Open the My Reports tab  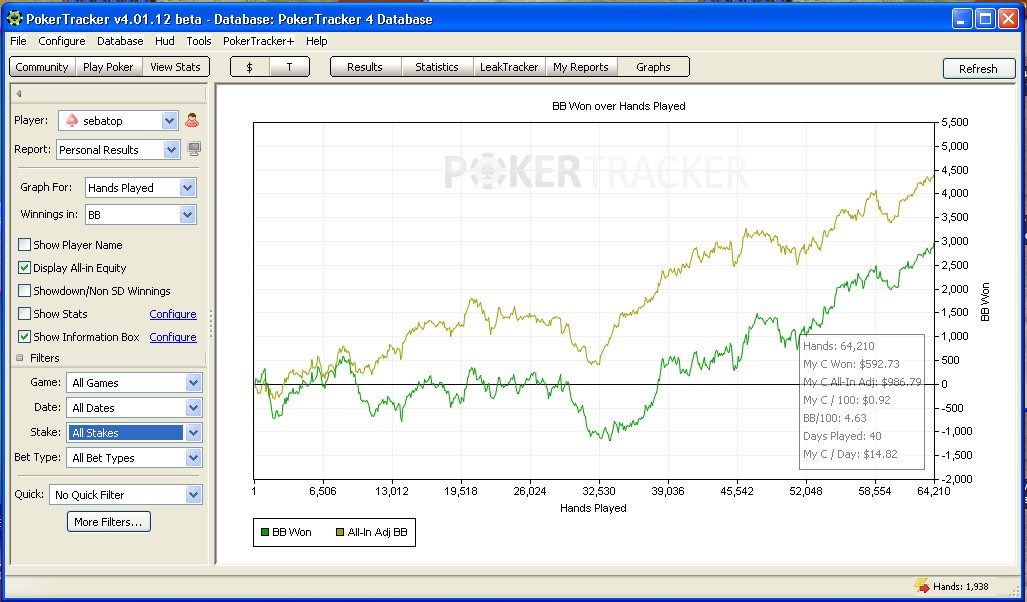tap(581, 67)
